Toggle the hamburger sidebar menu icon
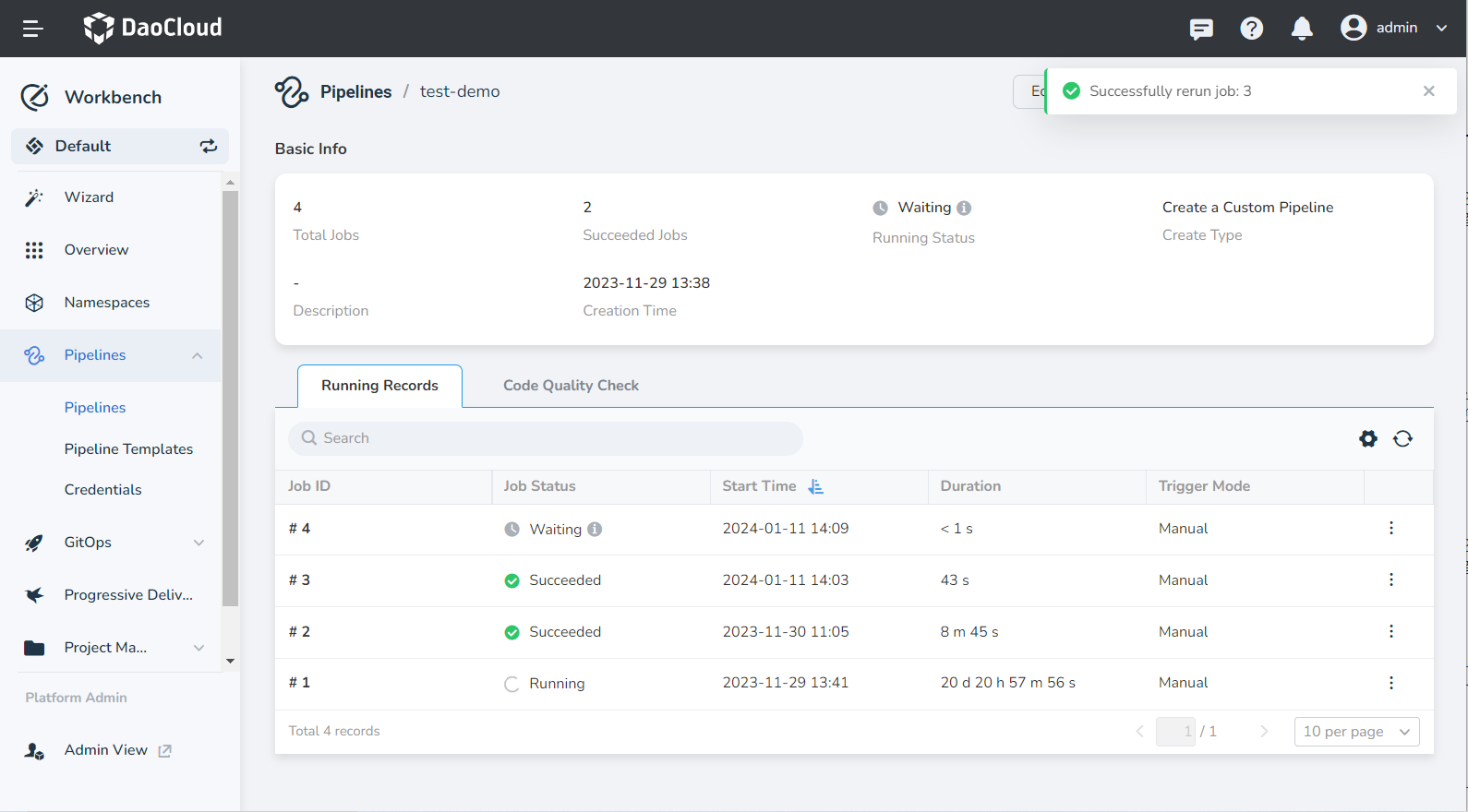This screenshot has width=1468, height=812. [33, 29]
